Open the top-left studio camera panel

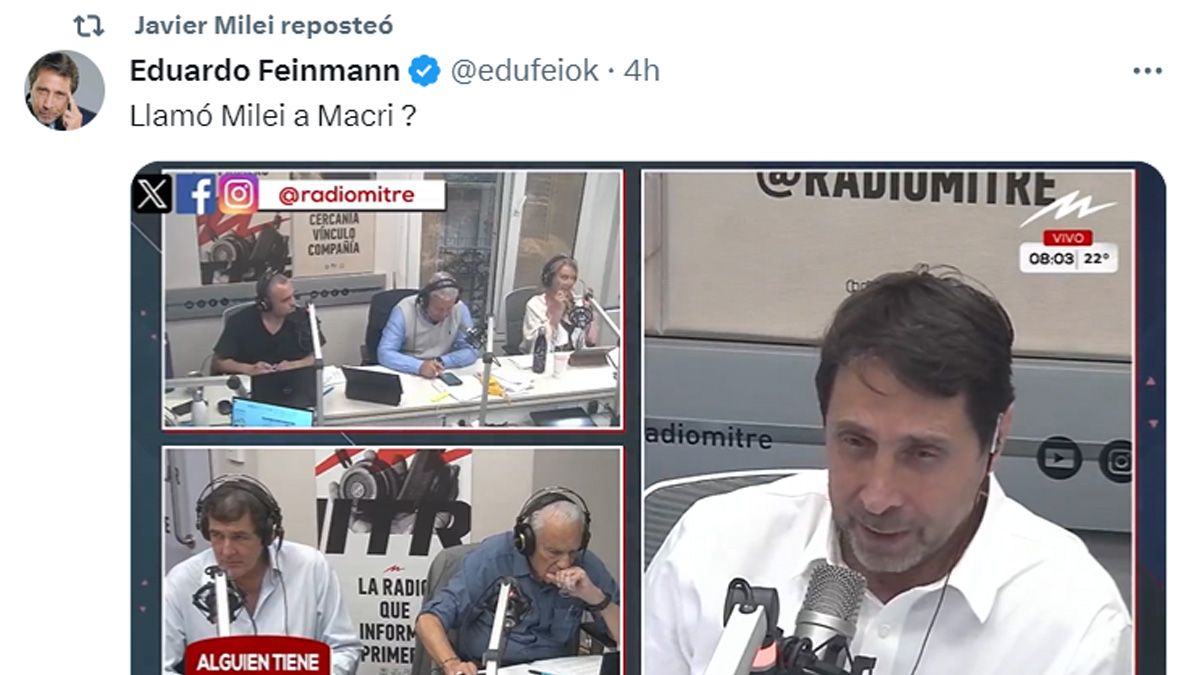point(392,299)
